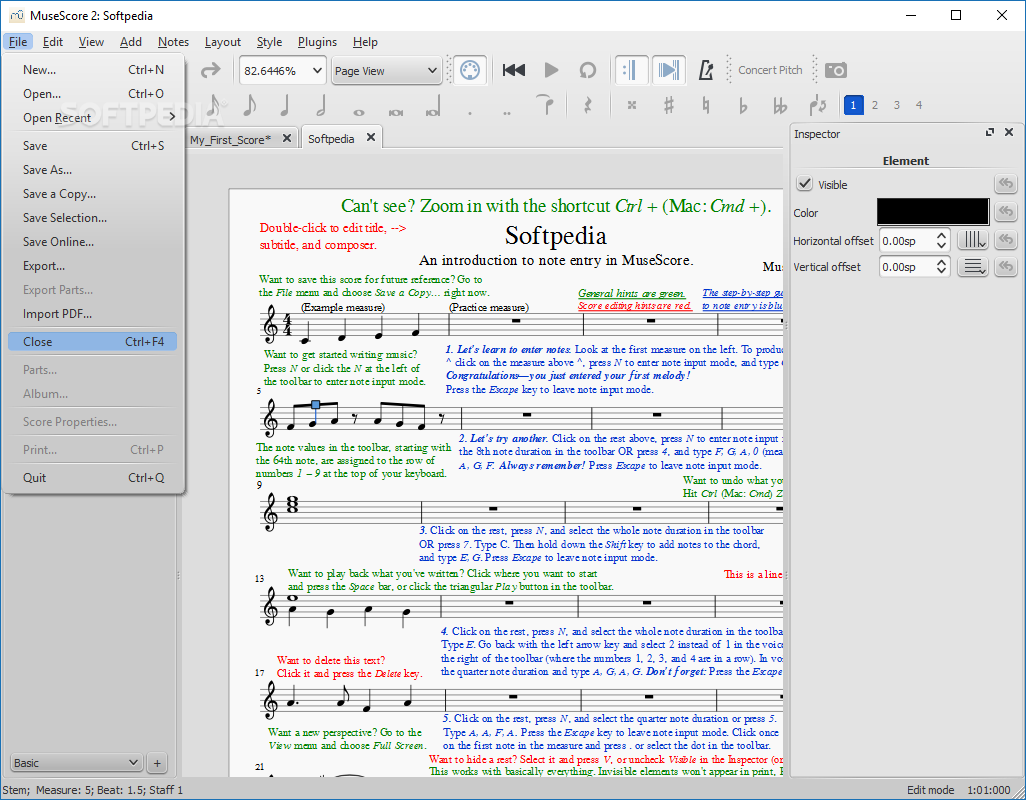Click flip stem direction icon

coord(817,105)
